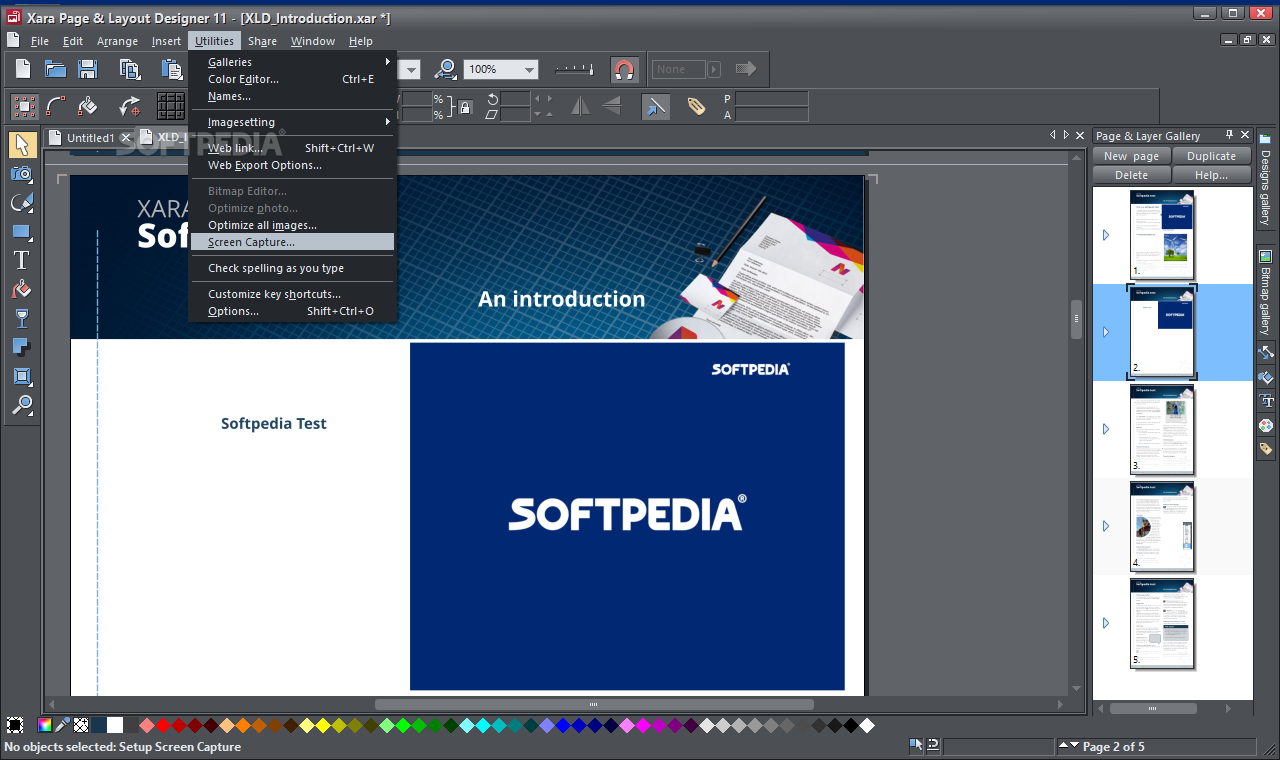Create a new document

coord(22,69)
